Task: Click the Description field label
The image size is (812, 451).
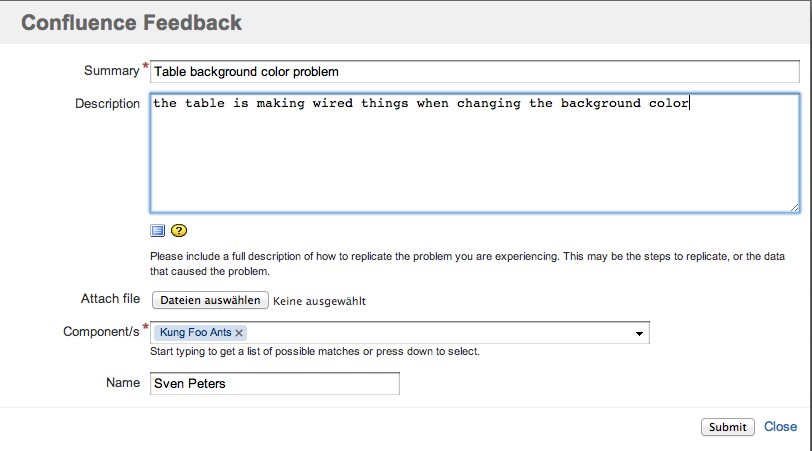Action: tap(107, 104)
